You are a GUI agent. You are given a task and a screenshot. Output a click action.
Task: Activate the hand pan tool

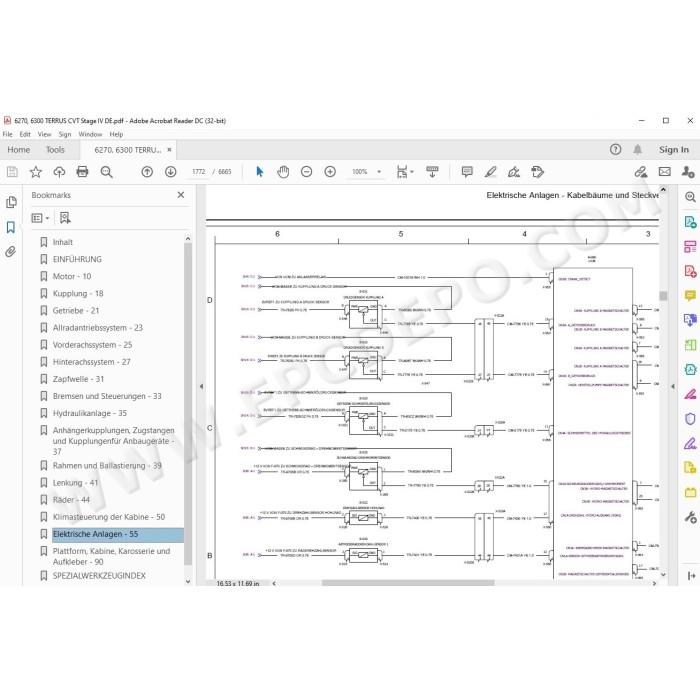(x=283, y=172)
